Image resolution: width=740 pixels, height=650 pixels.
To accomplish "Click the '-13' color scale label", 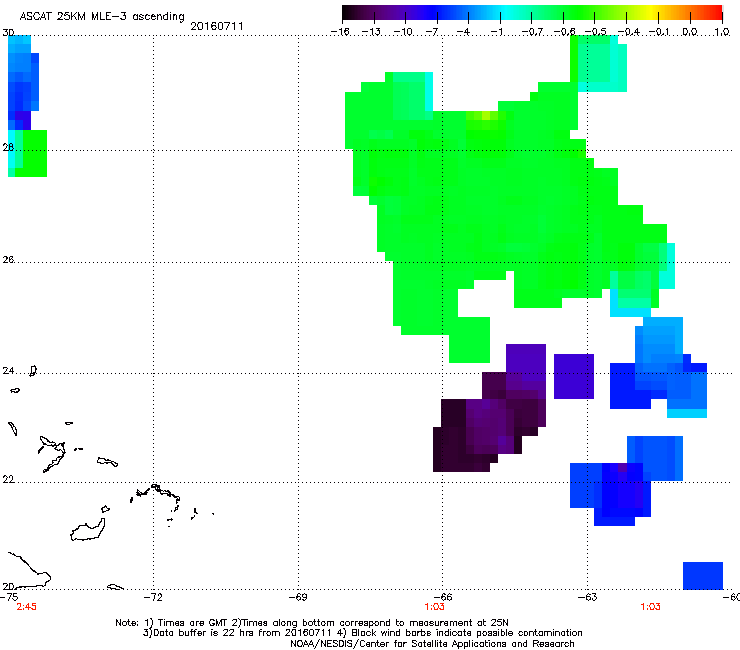I will [371, 32].
